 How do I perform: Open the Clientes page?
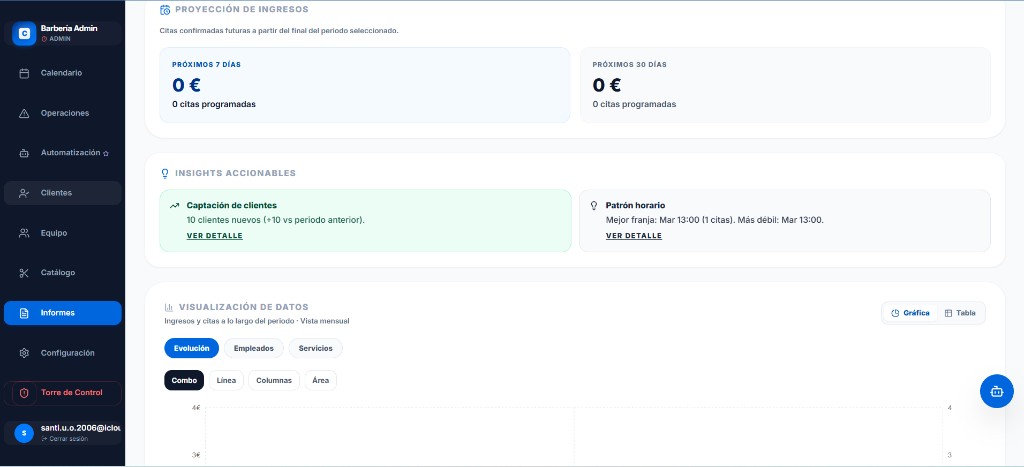[x=63, y=193]
